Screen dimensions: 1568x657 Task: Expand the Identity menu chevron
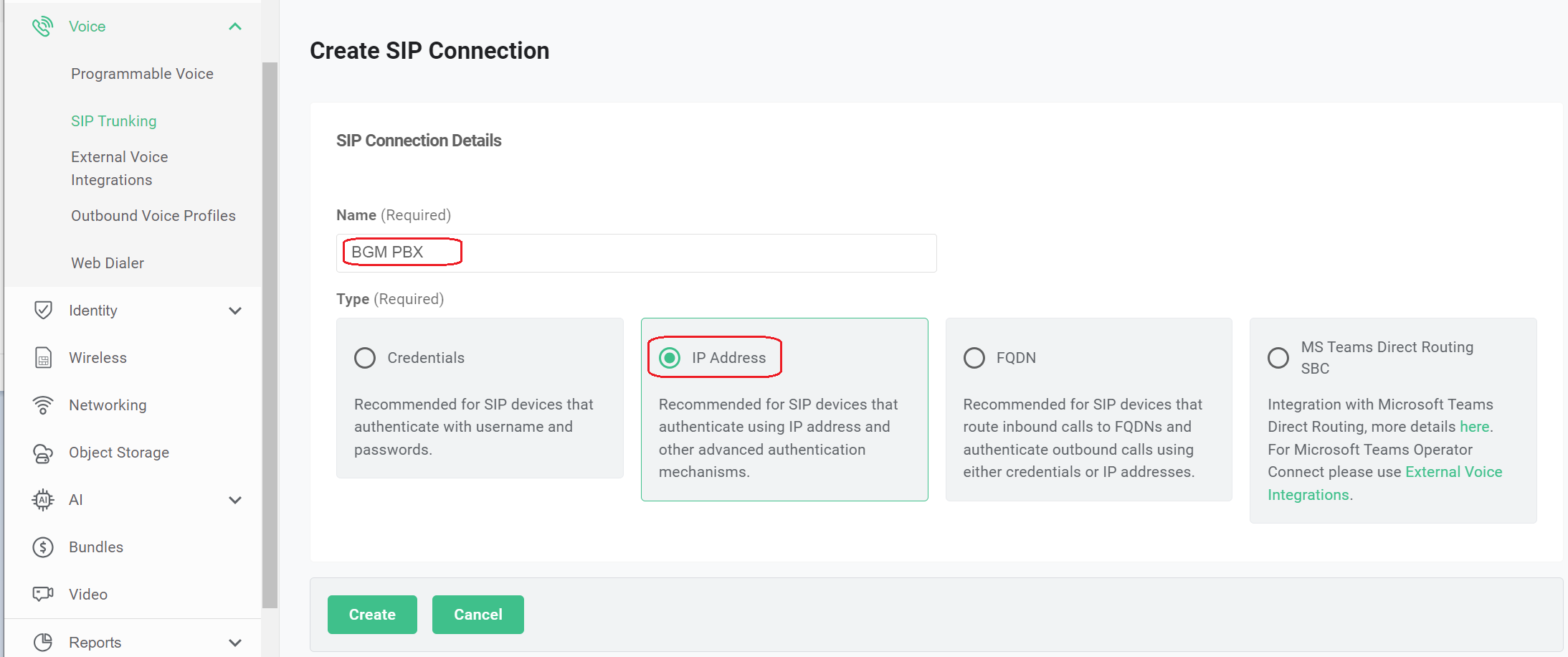[235, 311]
